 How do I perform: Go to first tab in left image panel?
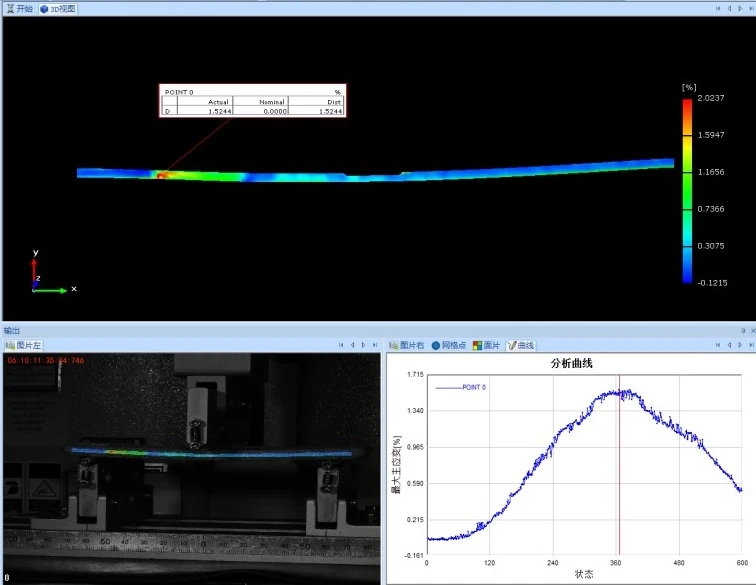tap(341, 345)
